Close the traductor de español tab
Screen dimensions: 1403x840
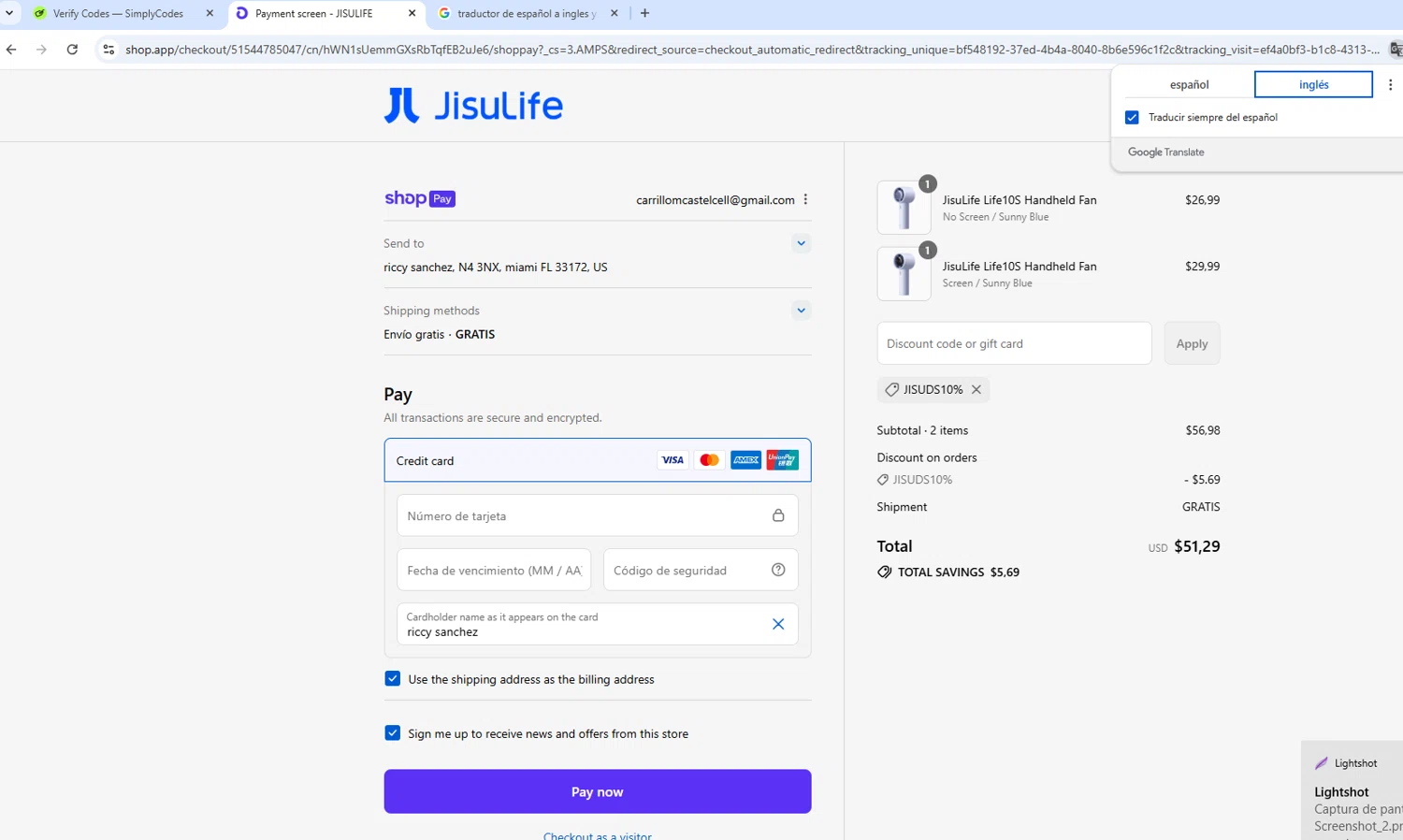[614, 13]
